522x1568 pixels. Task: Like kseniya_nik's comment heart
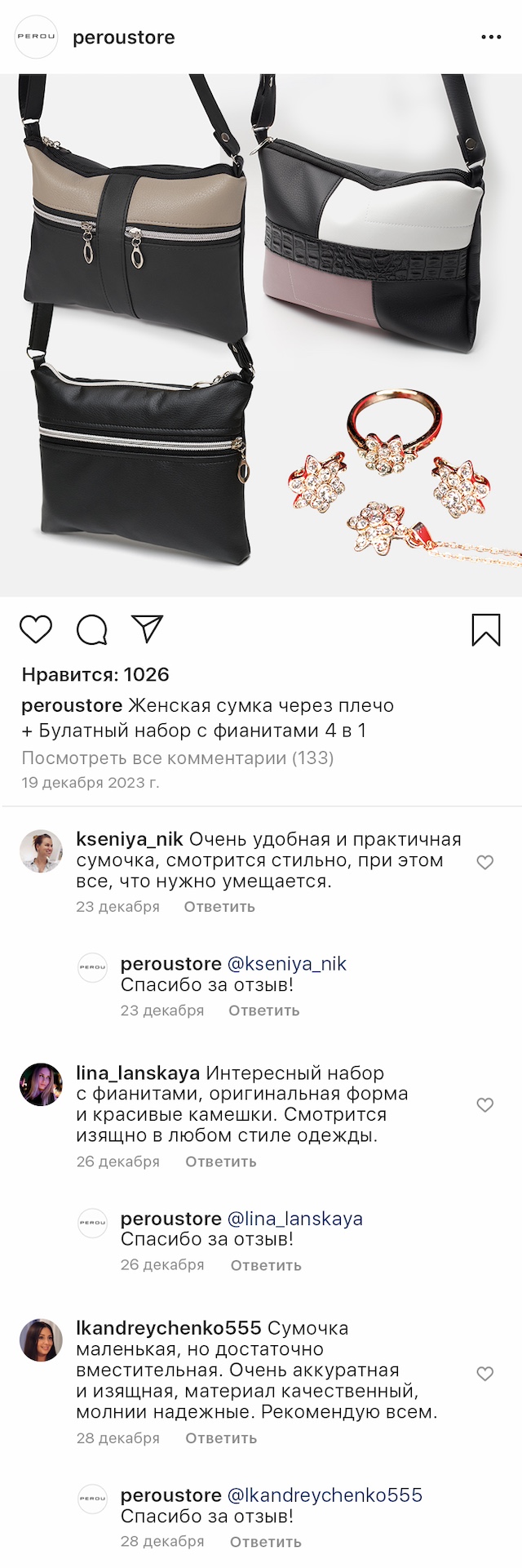[485, 862]
